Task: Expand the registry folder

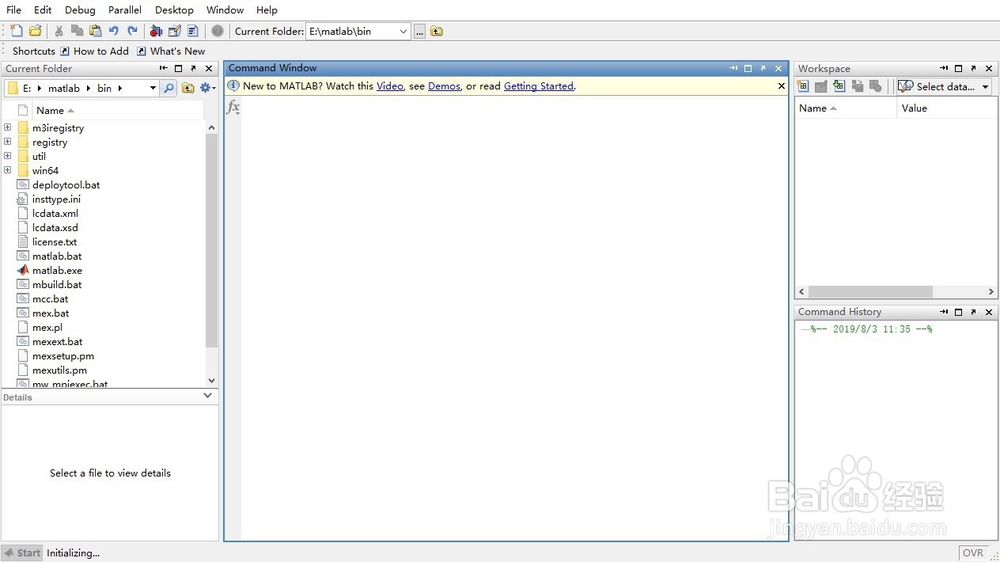Action: [8, 141]
